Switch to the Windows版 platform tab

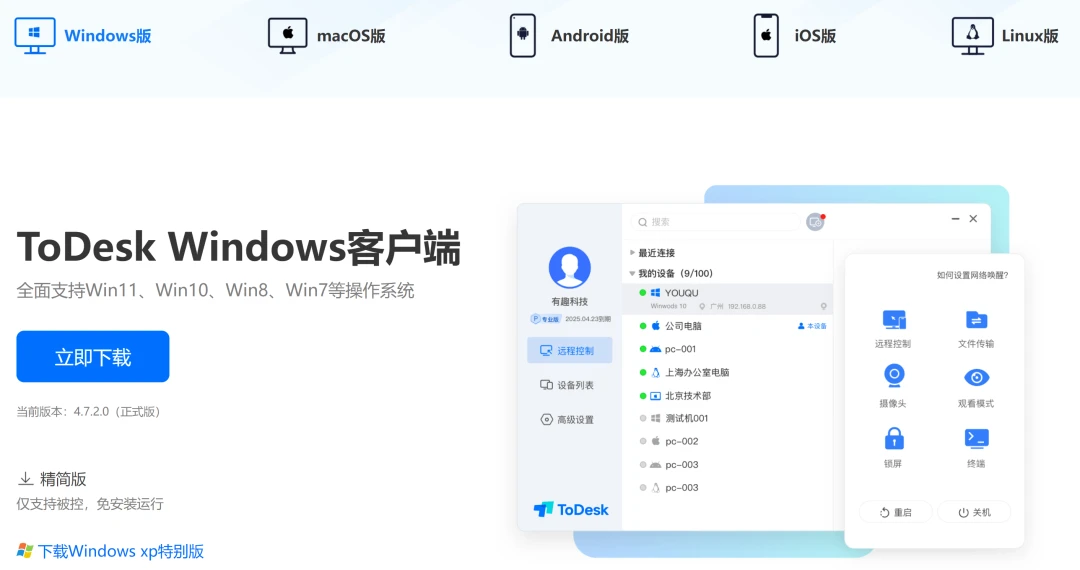tap(83, 36)
